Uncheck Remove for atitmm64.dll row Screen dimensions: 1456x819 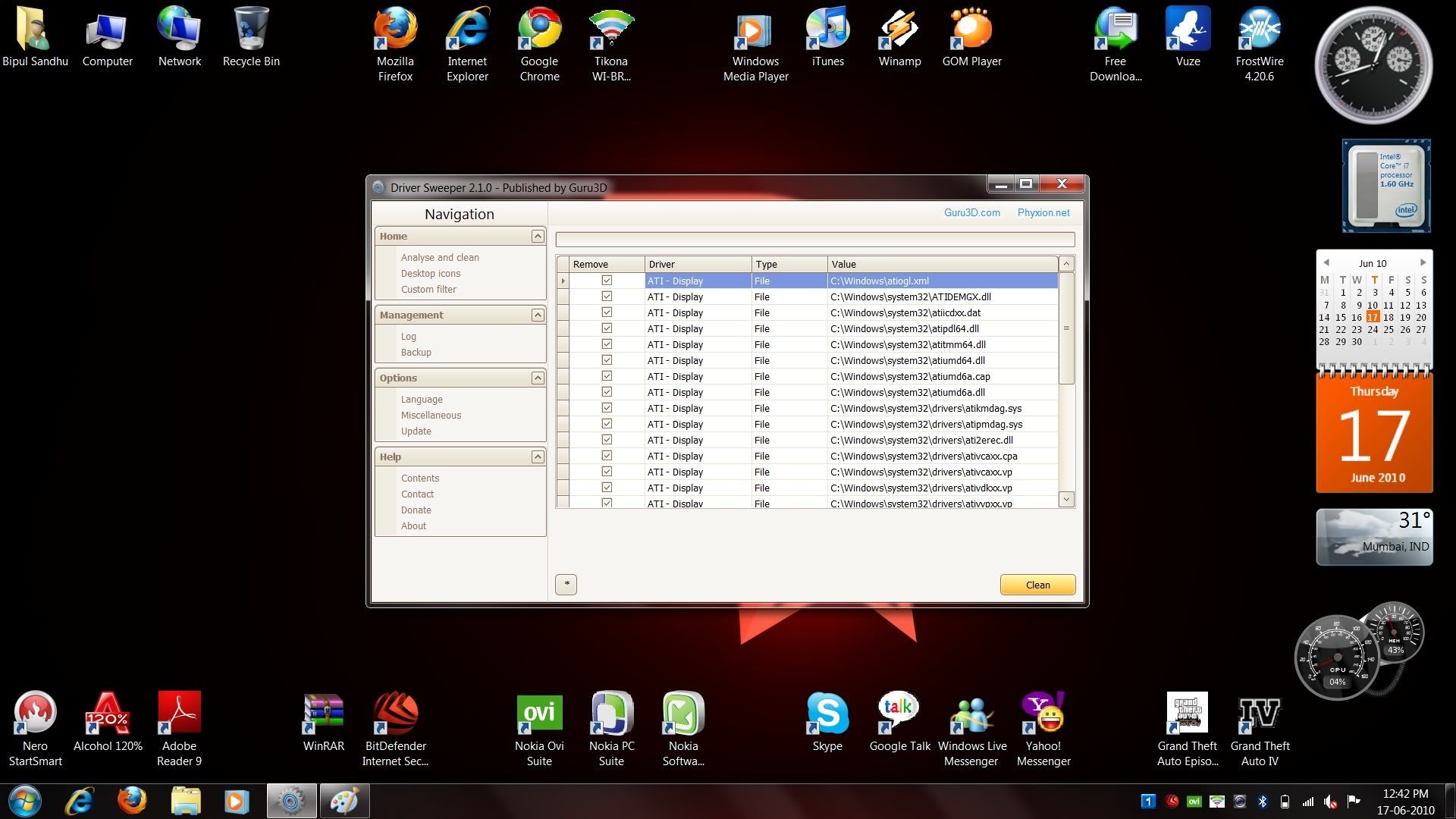coord(607,344)
